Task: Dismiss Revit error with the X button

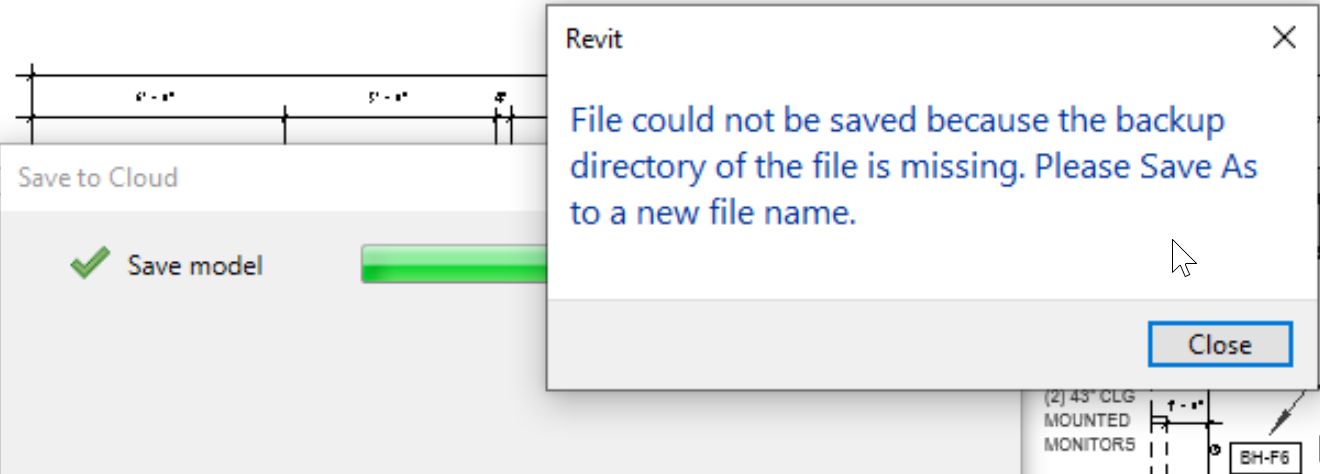Action: click(1283, 39)
